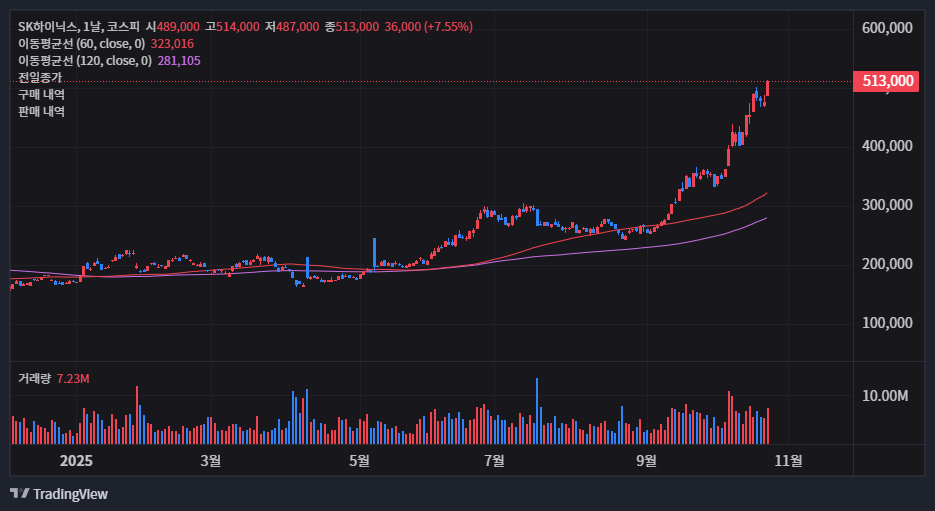935x511 pixels.
Task: Click the 9월 marker on time axis
Action: coord(647,461)
